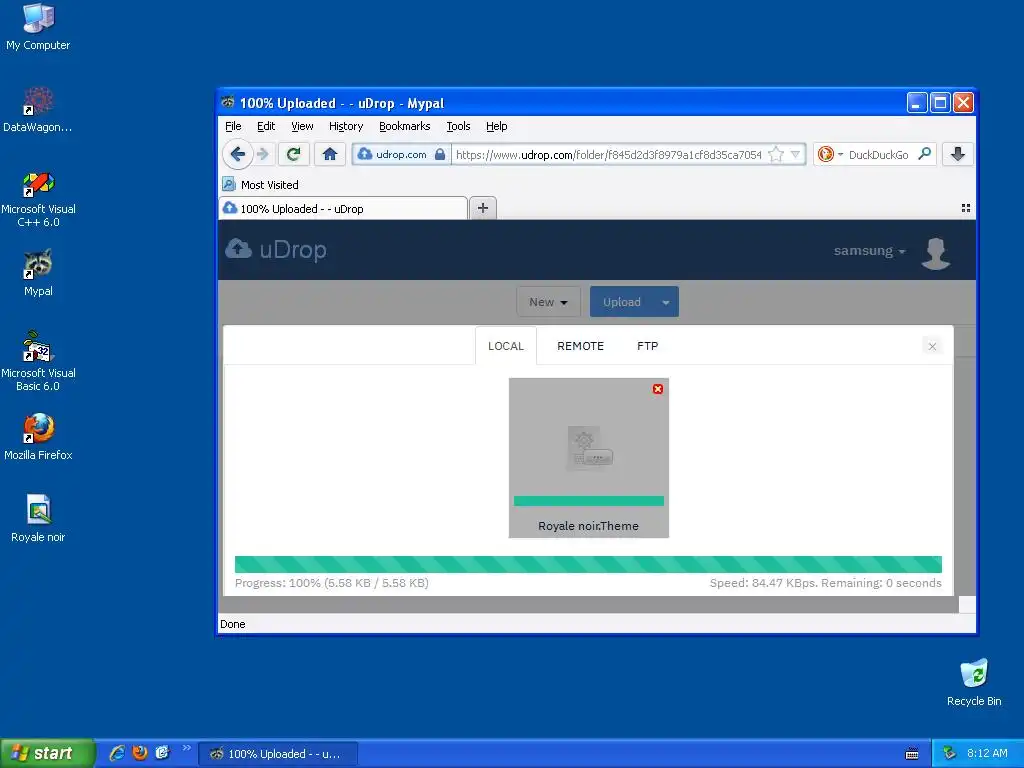Select Microsoft Visual C++ 6.0 desktop icon
Viewport: 1024px width, 768px height.
38,199
